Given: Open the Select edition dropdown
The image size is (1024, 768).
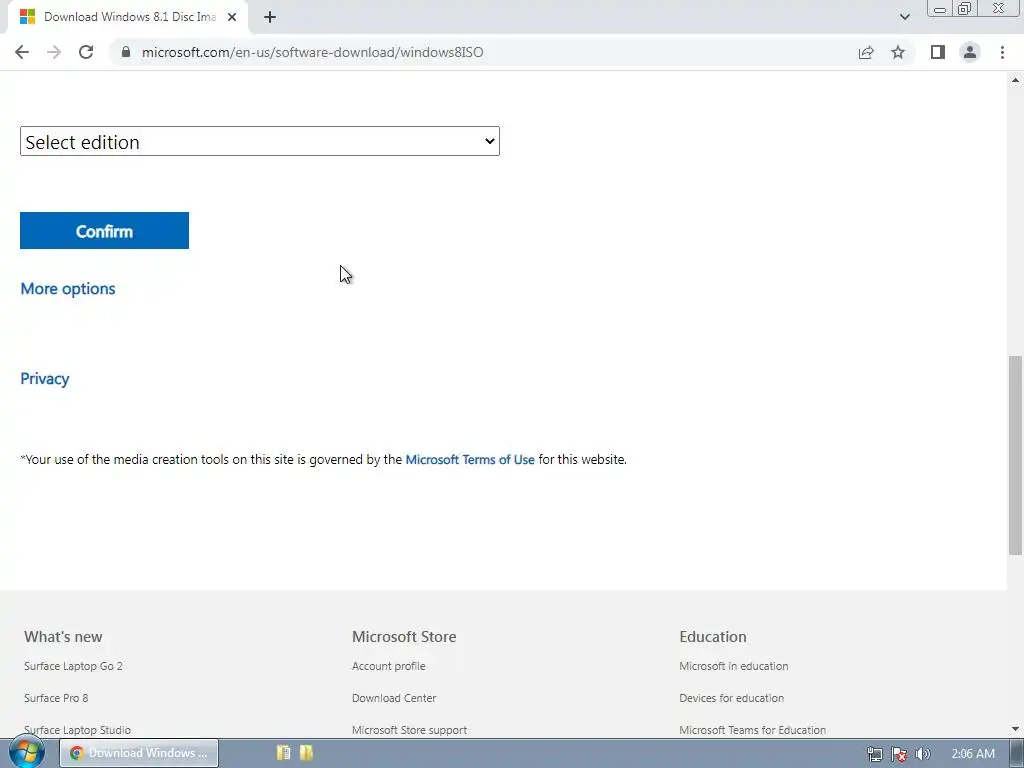Looking at the screenshot, I should [260, 141].
